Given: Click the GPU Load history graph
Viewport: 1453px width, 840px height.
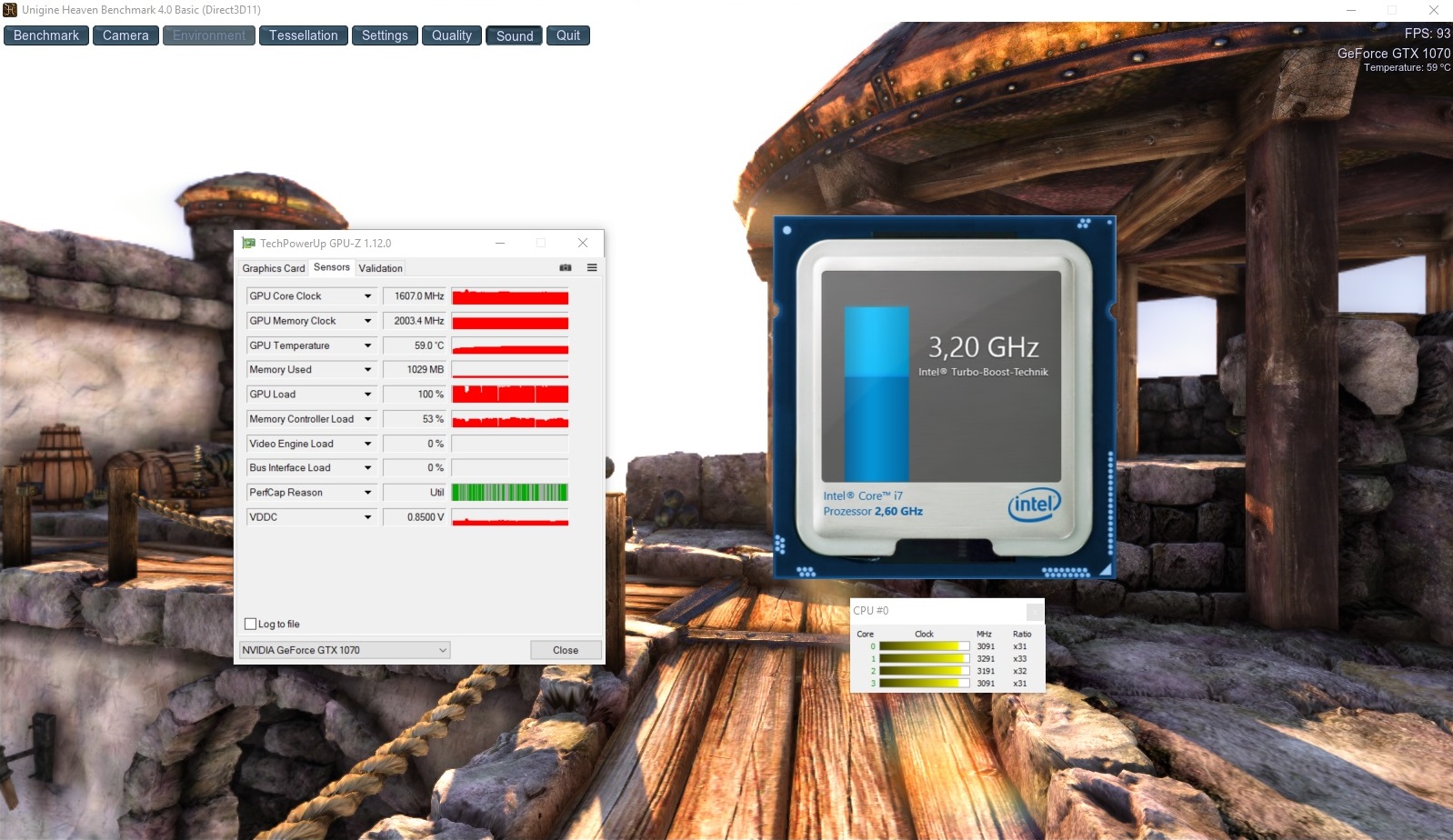Looking at the screenshot, I should (510, 395).
